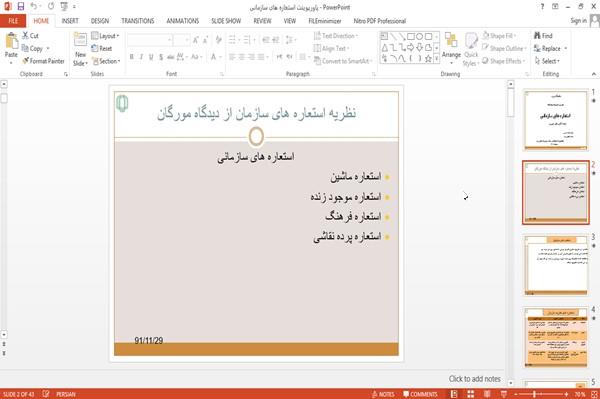Reset the slide layout
The height and width of the screenshot is (399, 600).
click(x=102, y=49)
